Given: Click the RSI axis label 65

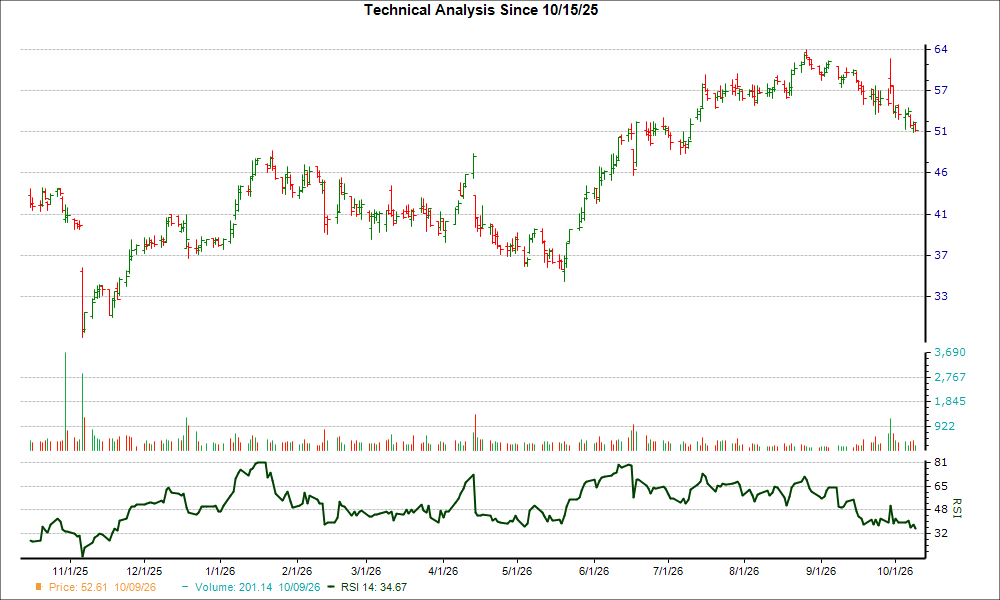Looking at the screenshot, I should click(941, 486).
